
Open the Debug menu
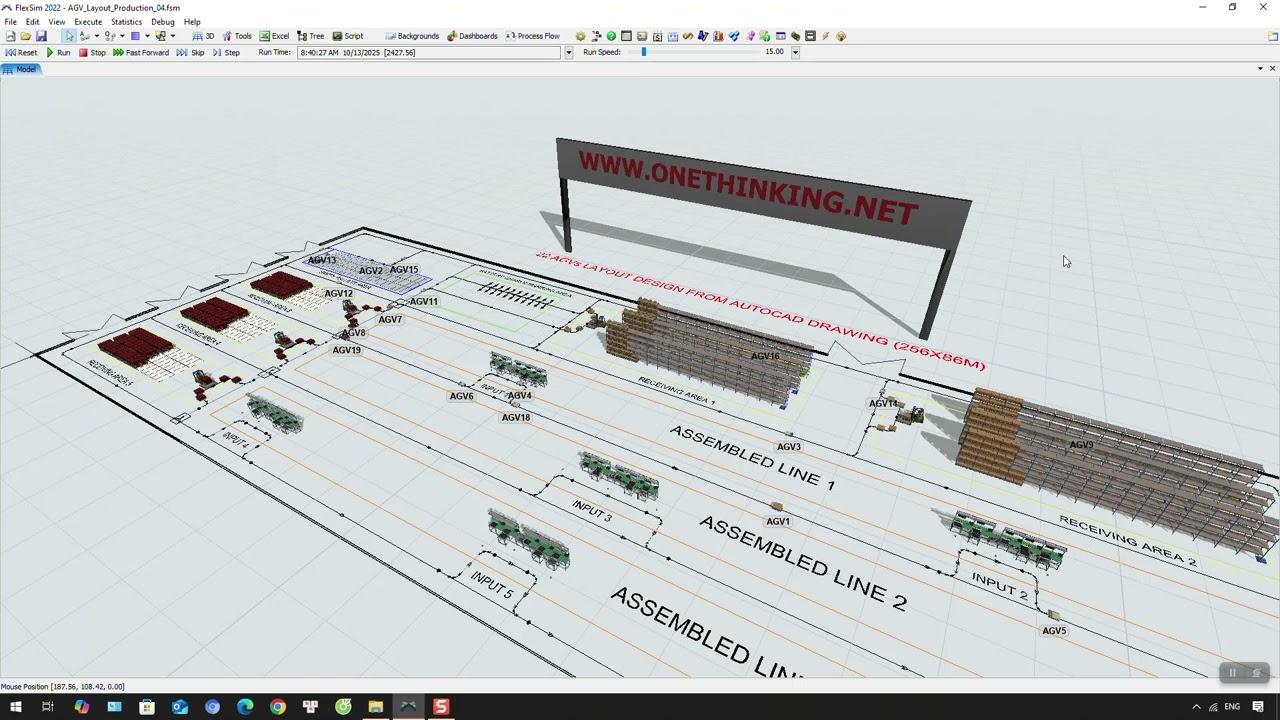point(163,21)
